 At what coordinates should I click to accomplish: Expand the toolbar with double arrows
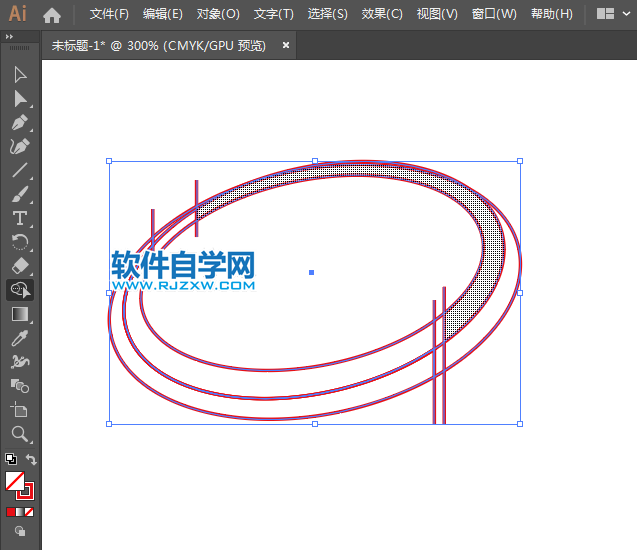pos(9,37)
